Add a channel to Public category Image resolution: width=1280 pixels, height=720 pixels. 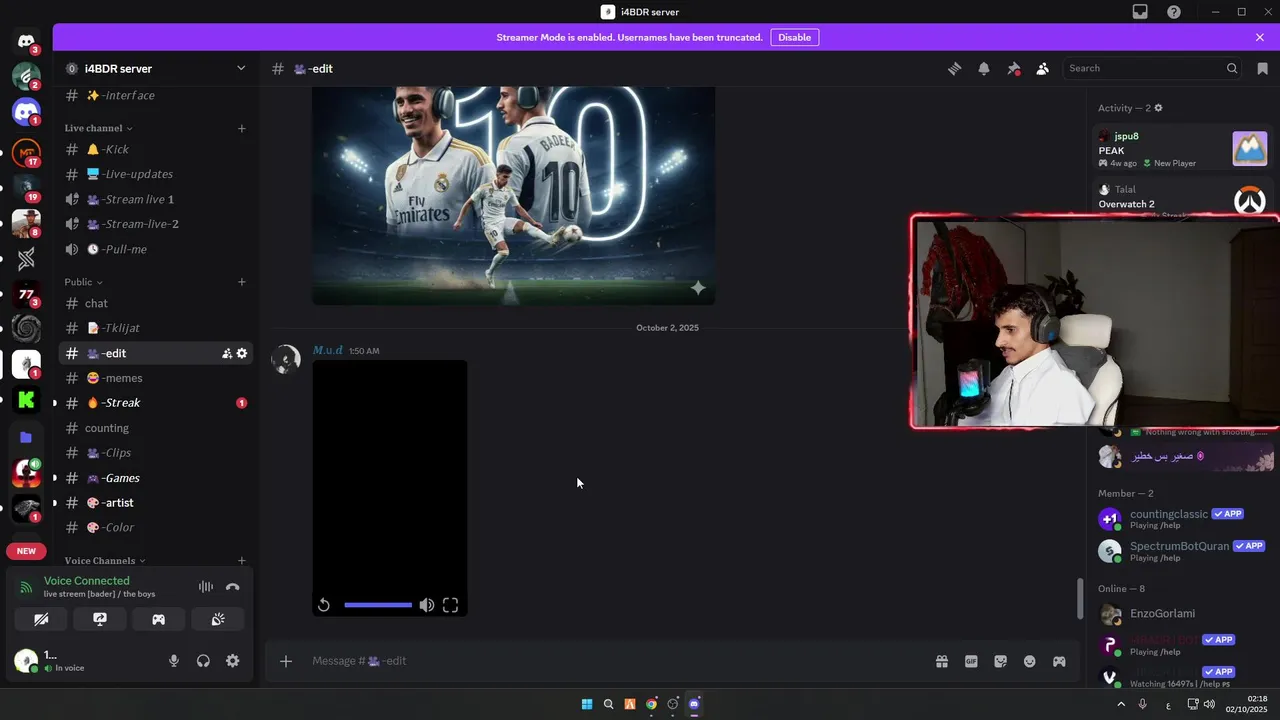(241, 282)
